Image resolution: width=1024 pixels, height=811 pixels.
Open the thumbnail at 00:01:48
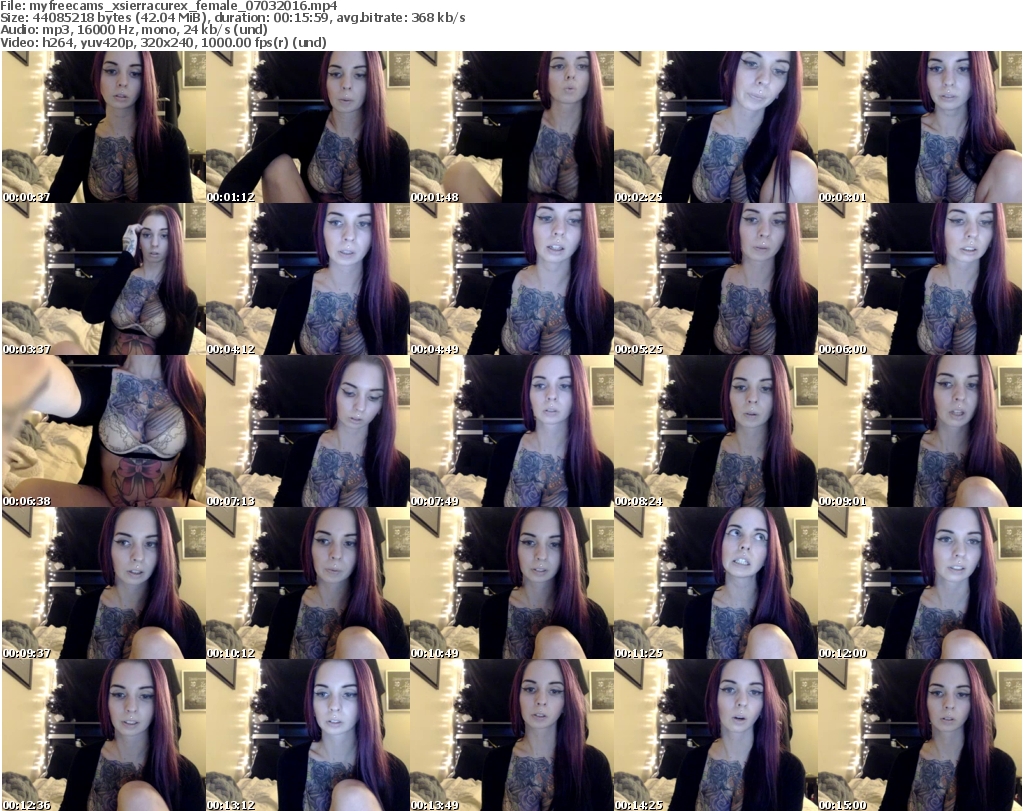(511, 127)
